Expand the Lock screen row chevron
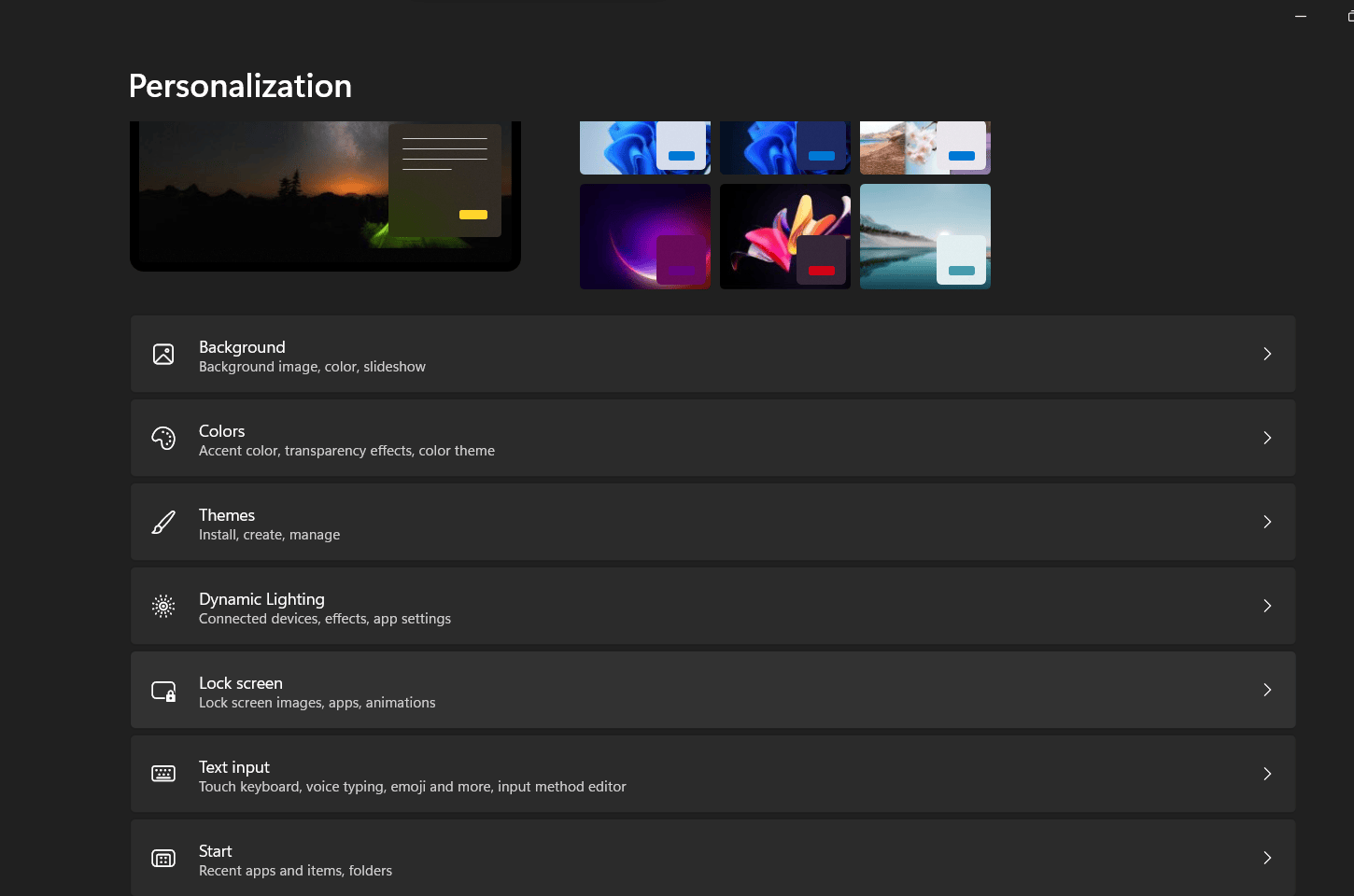The width and height of the screenshot is (1354, 896). pos(1267,690)
